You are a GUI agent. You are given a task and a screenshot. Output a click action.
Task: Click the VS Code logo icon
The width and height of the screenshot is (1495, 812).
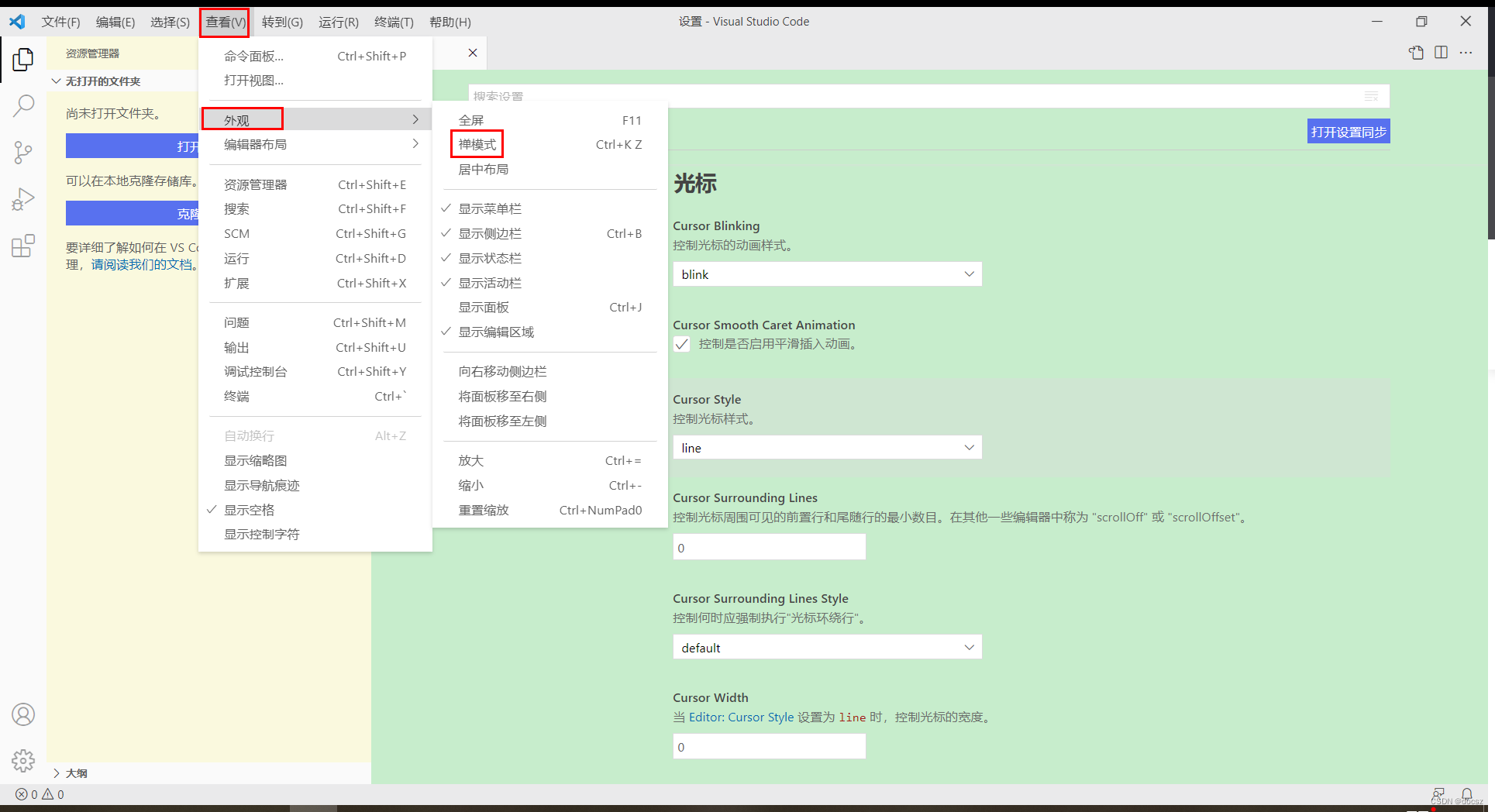17,22
